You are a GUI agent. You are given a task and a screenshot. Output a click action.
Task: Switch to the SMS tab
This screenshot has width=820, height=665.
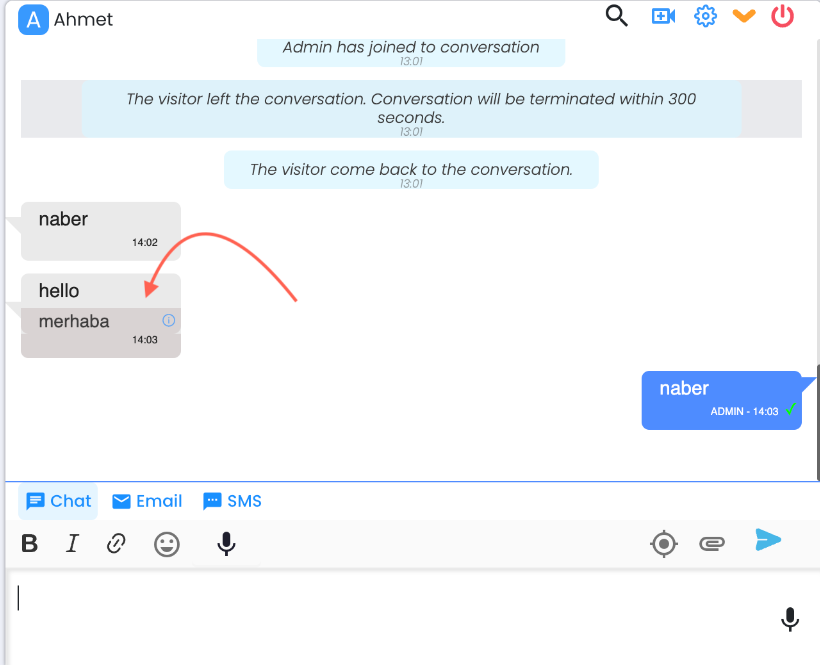coord(232,501)
